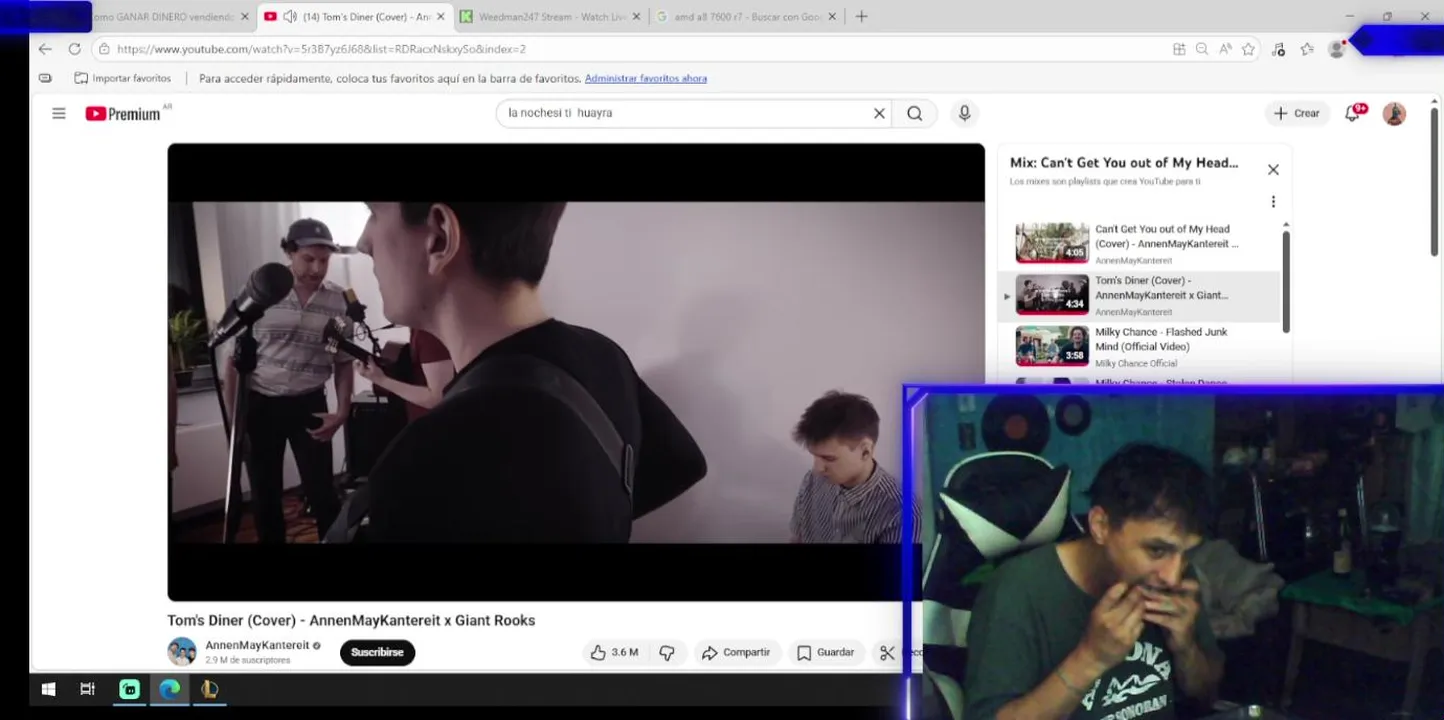Select Tom's Diner (Cover) playlist entry
1444x720 pixels.
(x=1139, y=296)
